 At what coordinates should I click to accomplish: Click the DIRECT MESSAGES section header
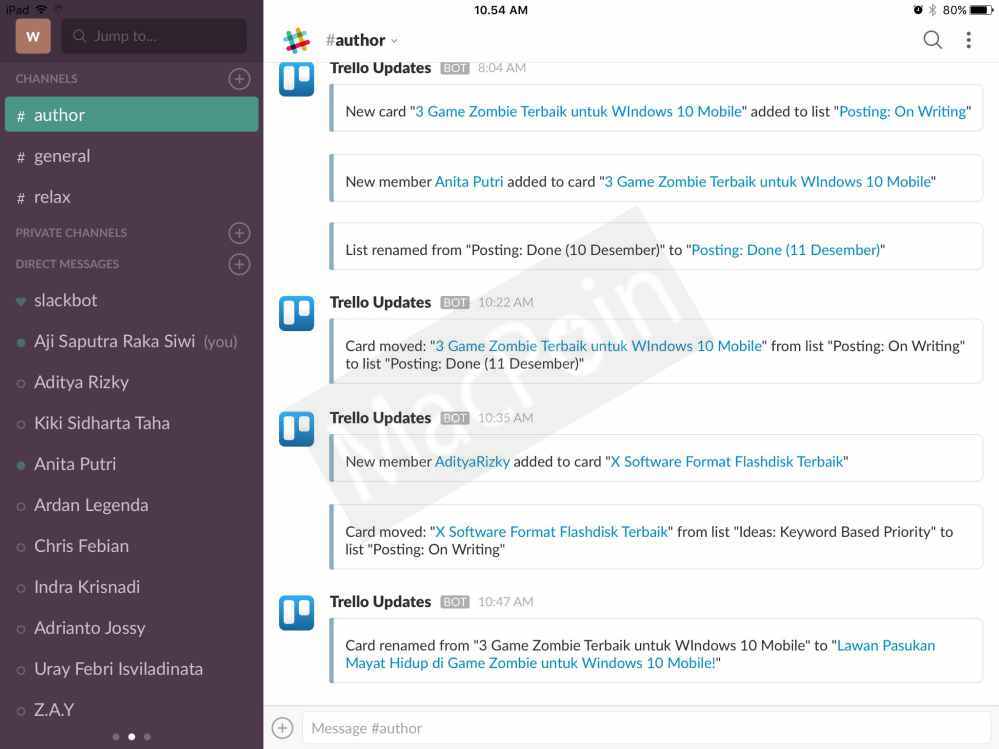(x=67, y=264)
